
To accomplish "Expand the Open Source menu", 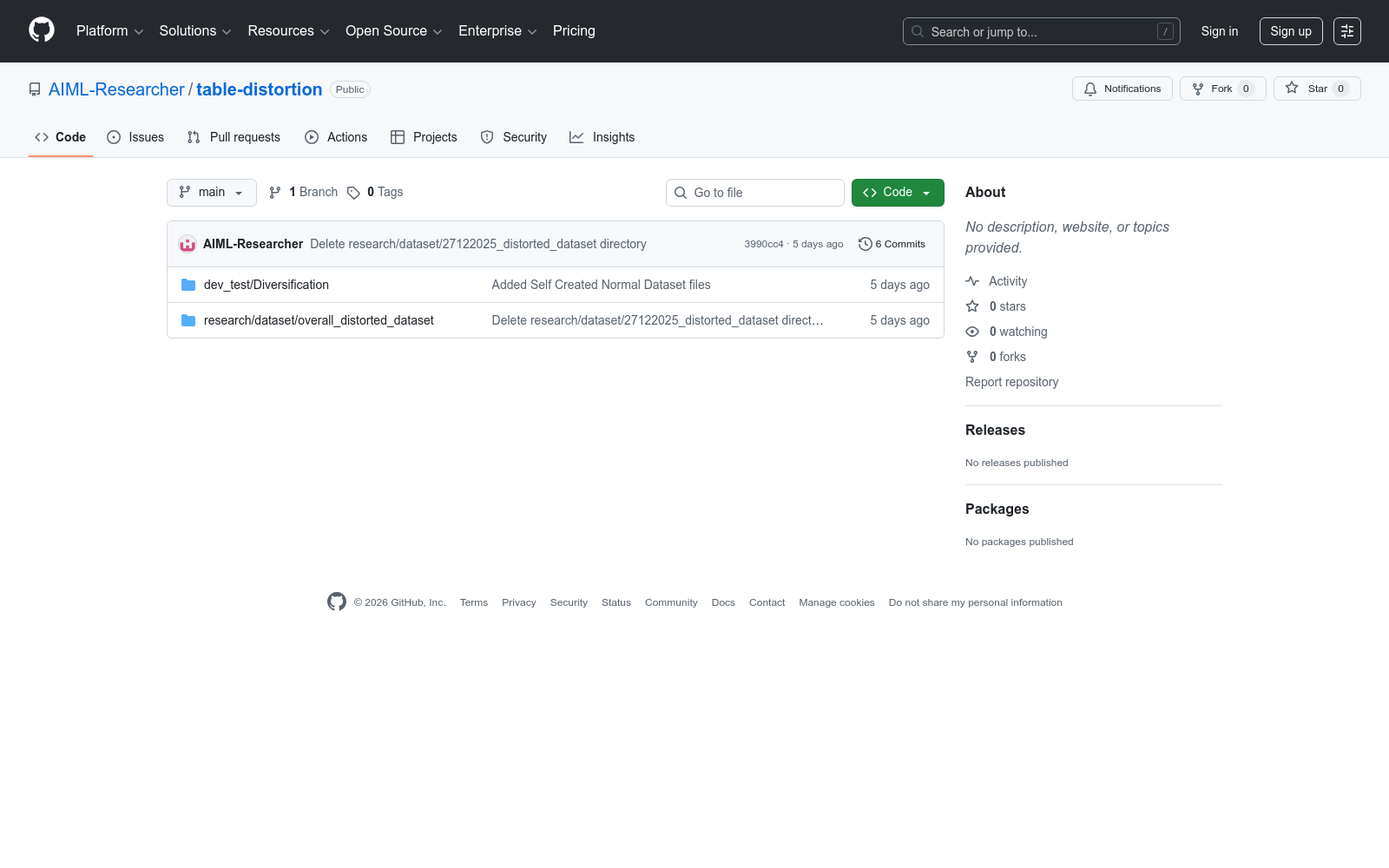I will 394,31.
